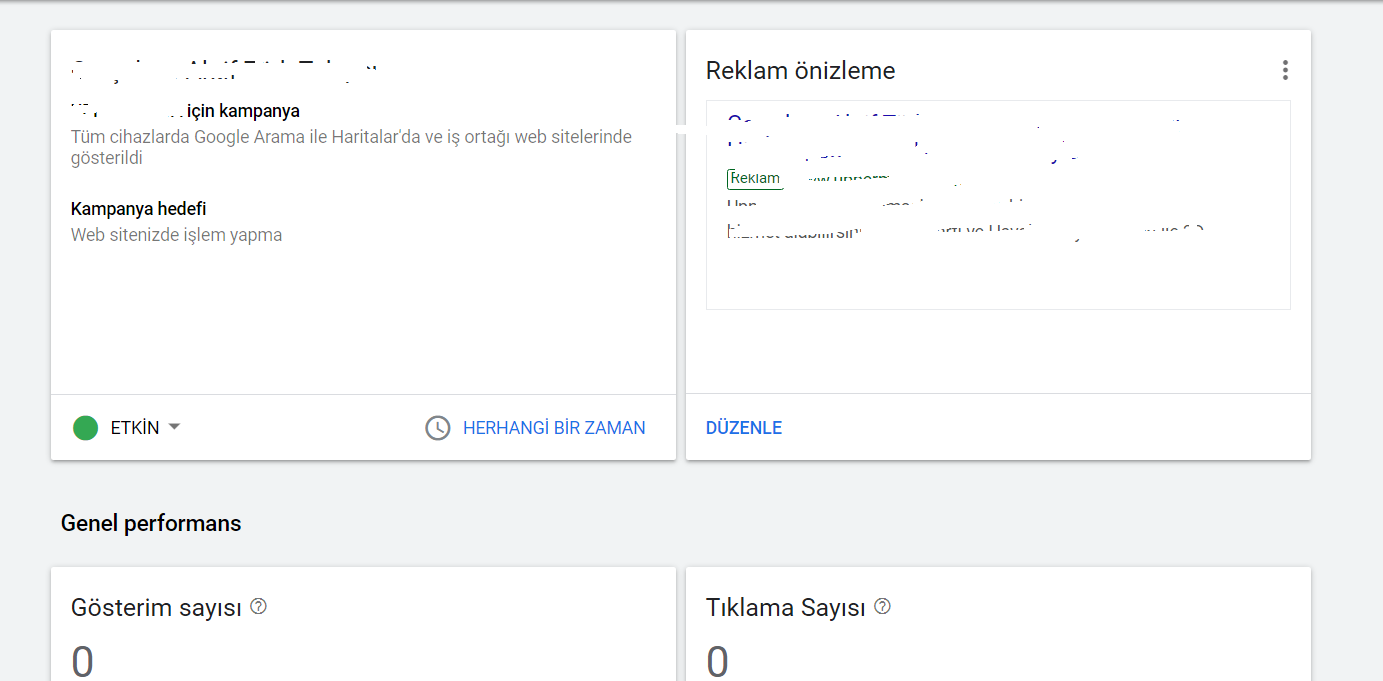Click the clock icon beside HERHANGİ BİR ZAMAN
Image resolution: width=1383 pixels, height=681 pixels.
pyautogui.click(x=438, y=428)
